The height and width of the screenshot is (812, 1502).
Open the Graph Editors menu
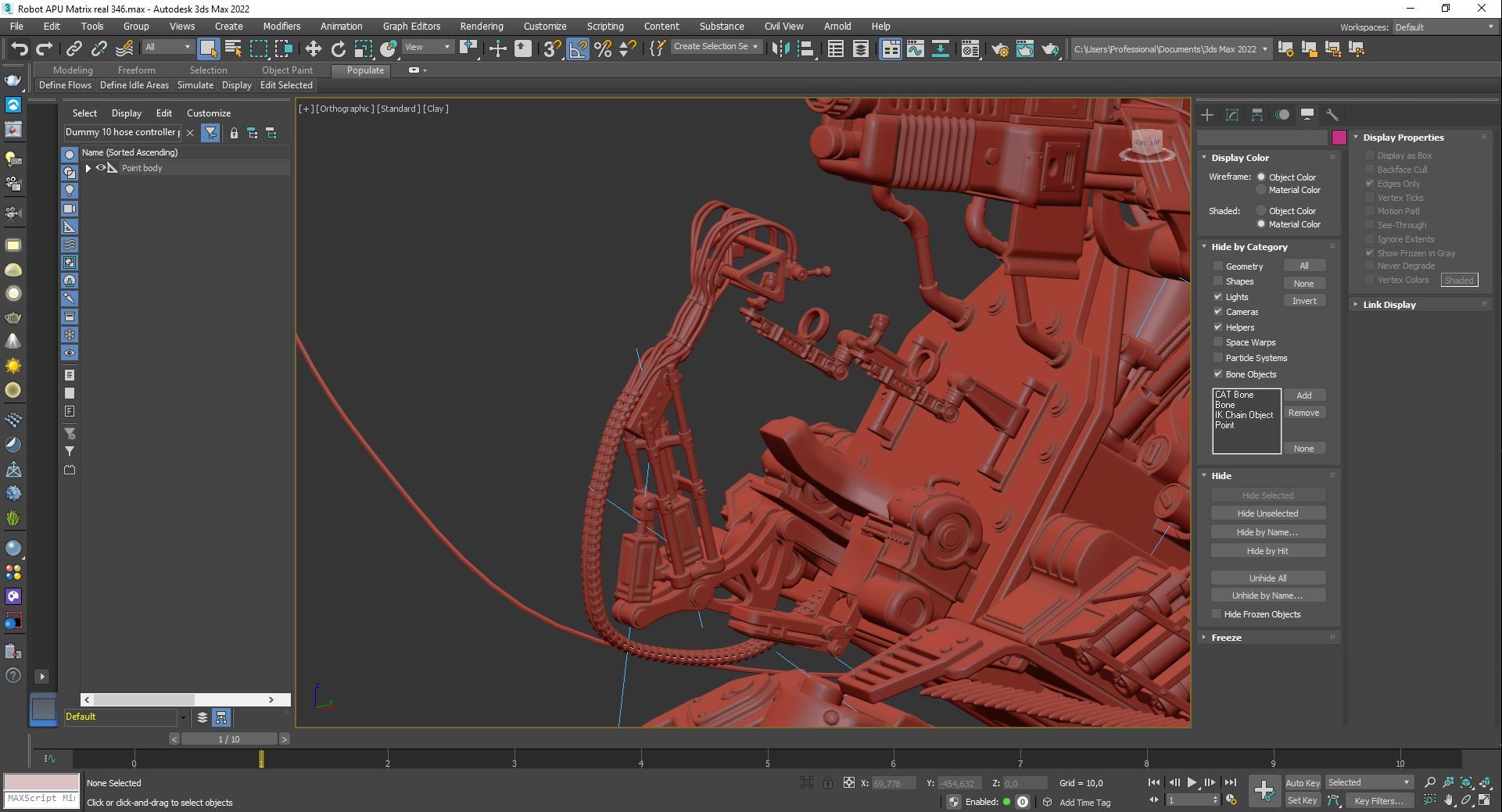coord(411,27)
